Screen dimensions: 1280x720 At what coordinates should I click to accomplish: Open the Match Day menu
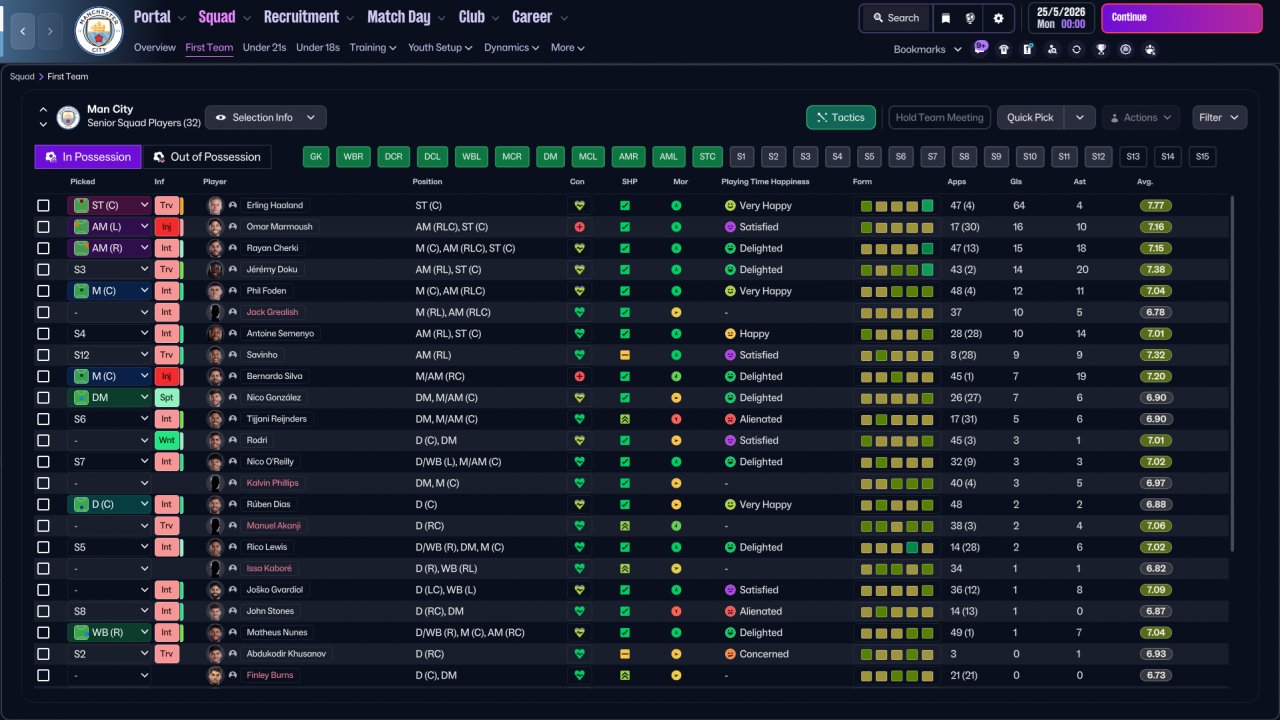(405, 17)
